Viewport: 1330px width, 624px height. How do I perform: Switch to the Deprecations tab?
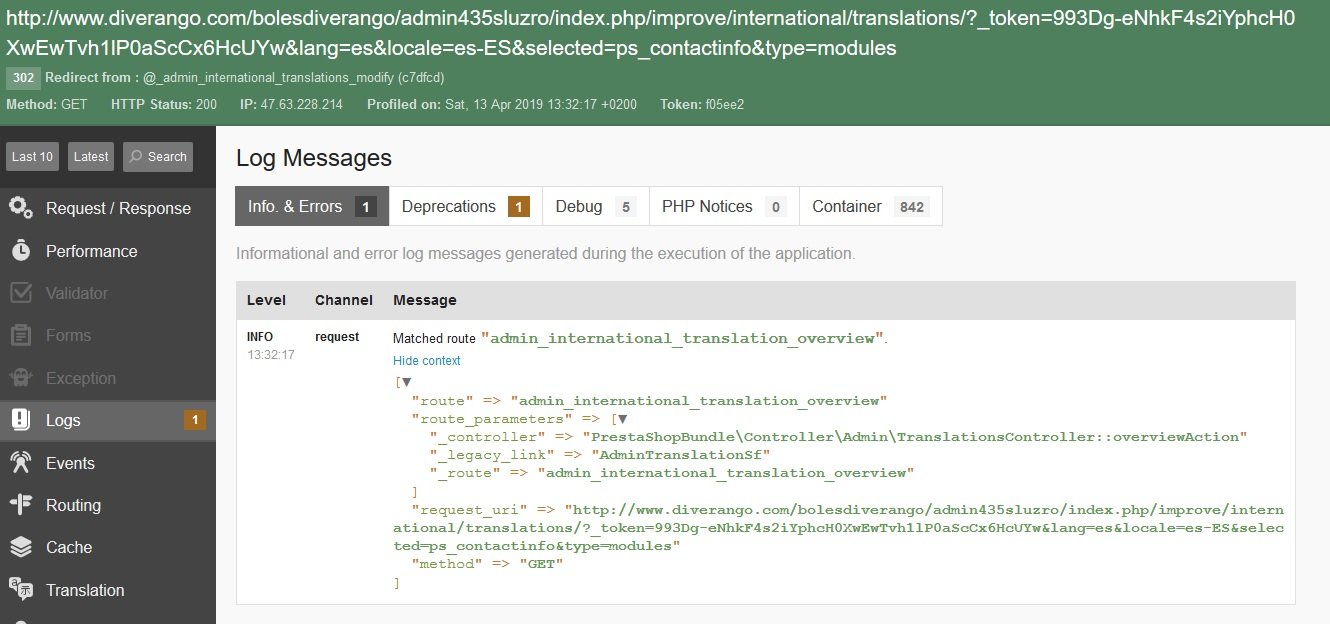pyautogui.click(x=465, y=207)
